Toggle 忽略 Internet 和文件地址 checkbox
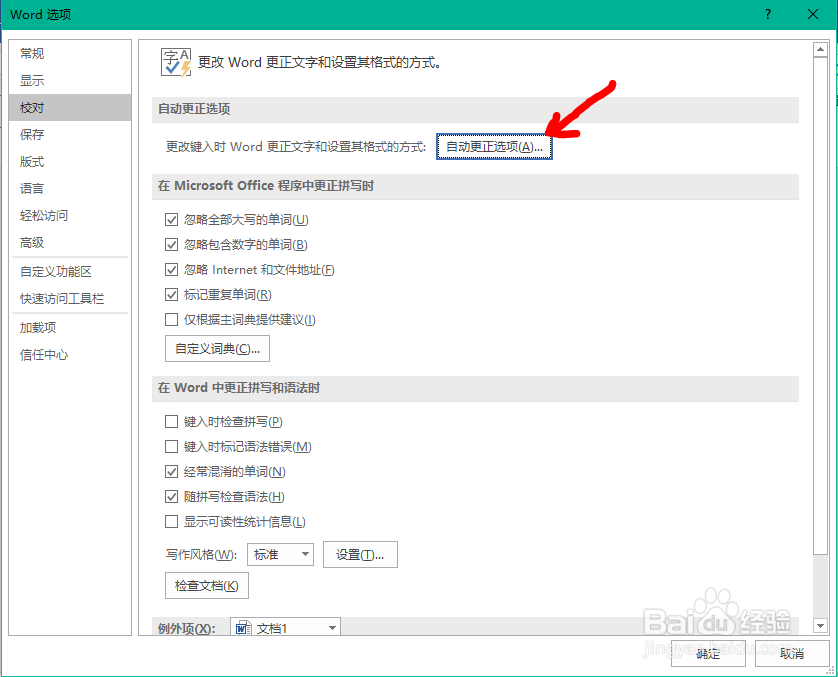 172,270
